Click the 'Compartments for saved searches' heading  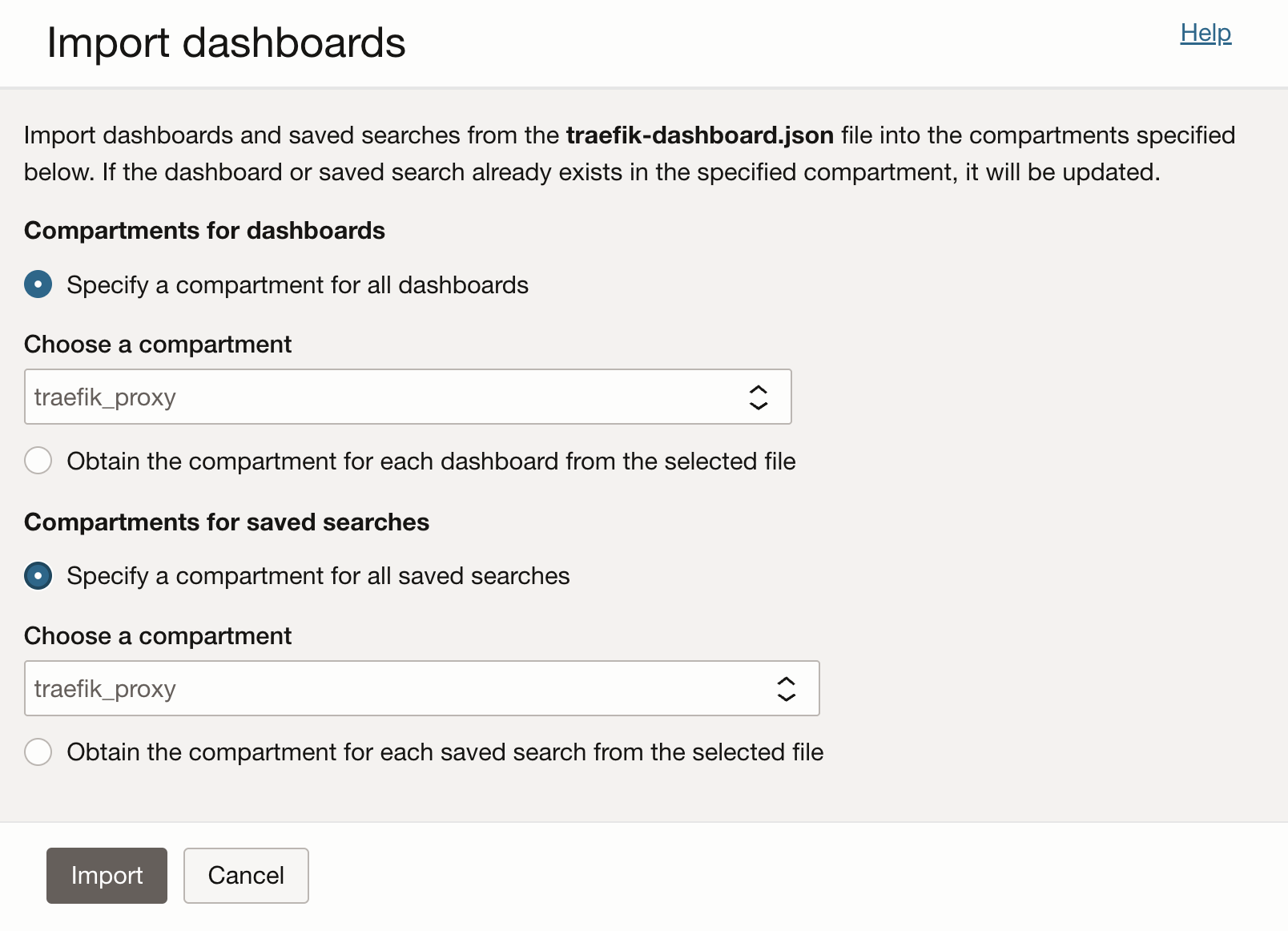point(227,522)
